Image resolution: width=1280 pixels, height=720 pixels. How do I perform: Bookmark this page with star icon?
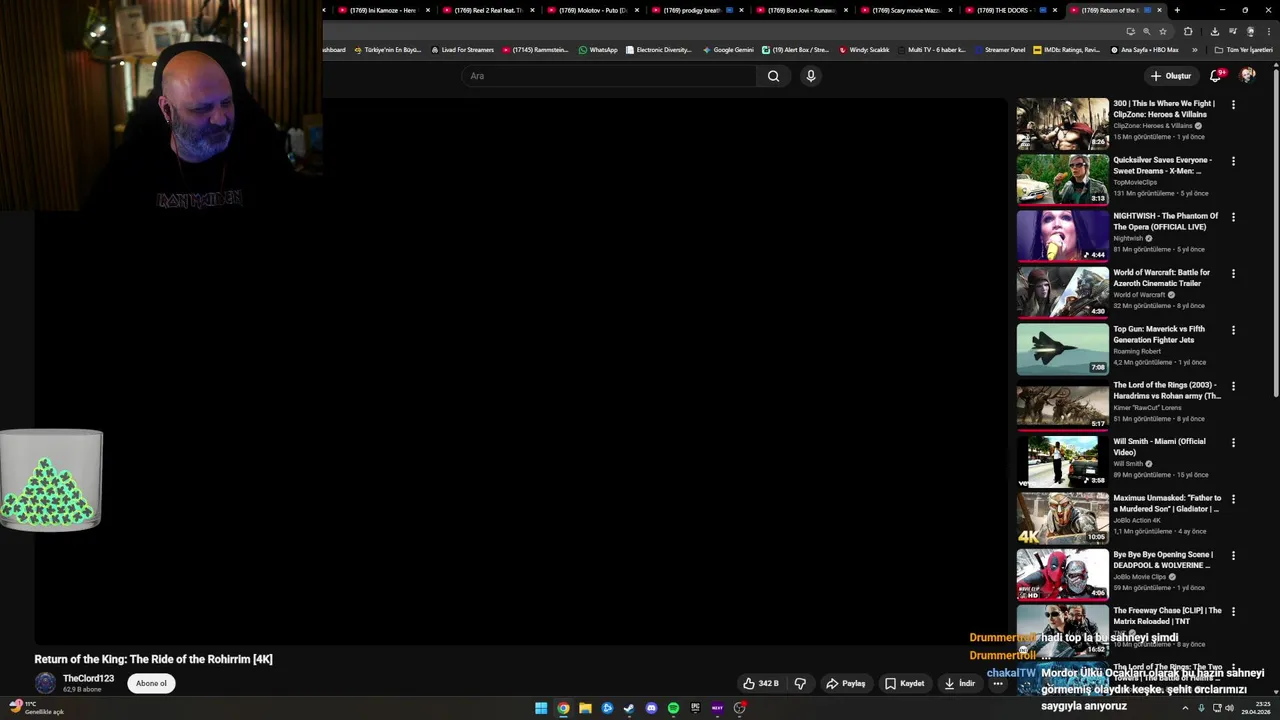1163,31
